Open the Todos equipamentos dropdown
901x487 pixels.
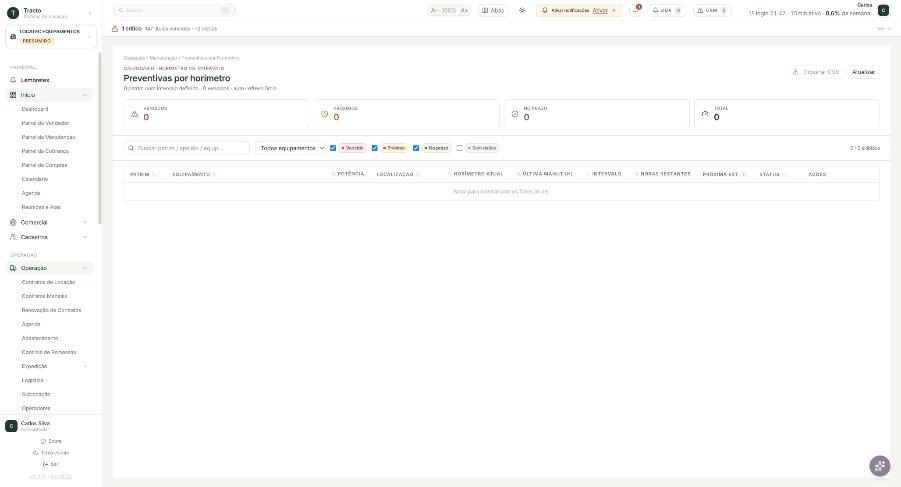click(290, 148)
